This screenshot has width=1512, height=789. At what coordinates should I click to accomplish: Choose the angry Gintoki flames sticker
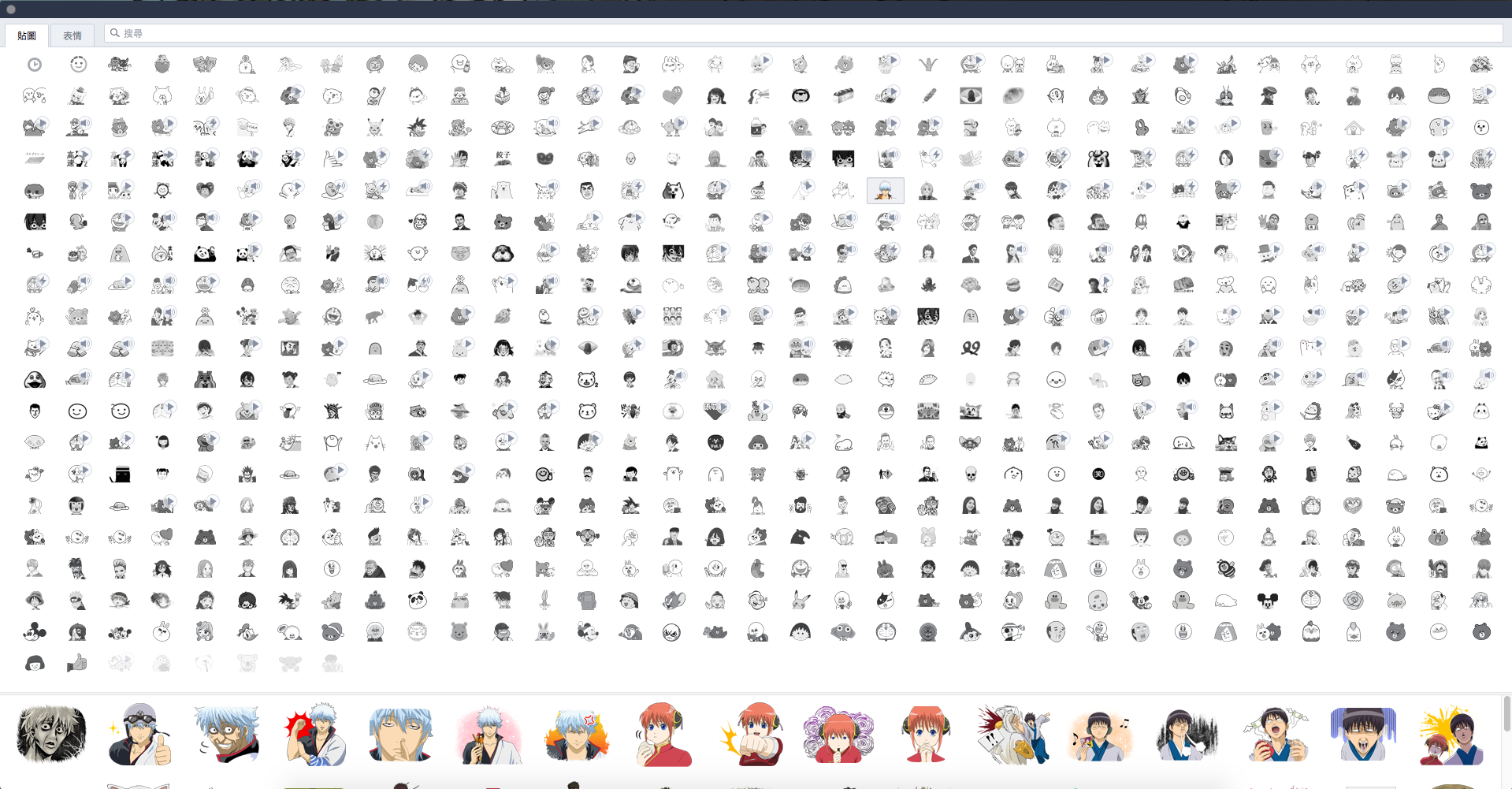(576, 735)
